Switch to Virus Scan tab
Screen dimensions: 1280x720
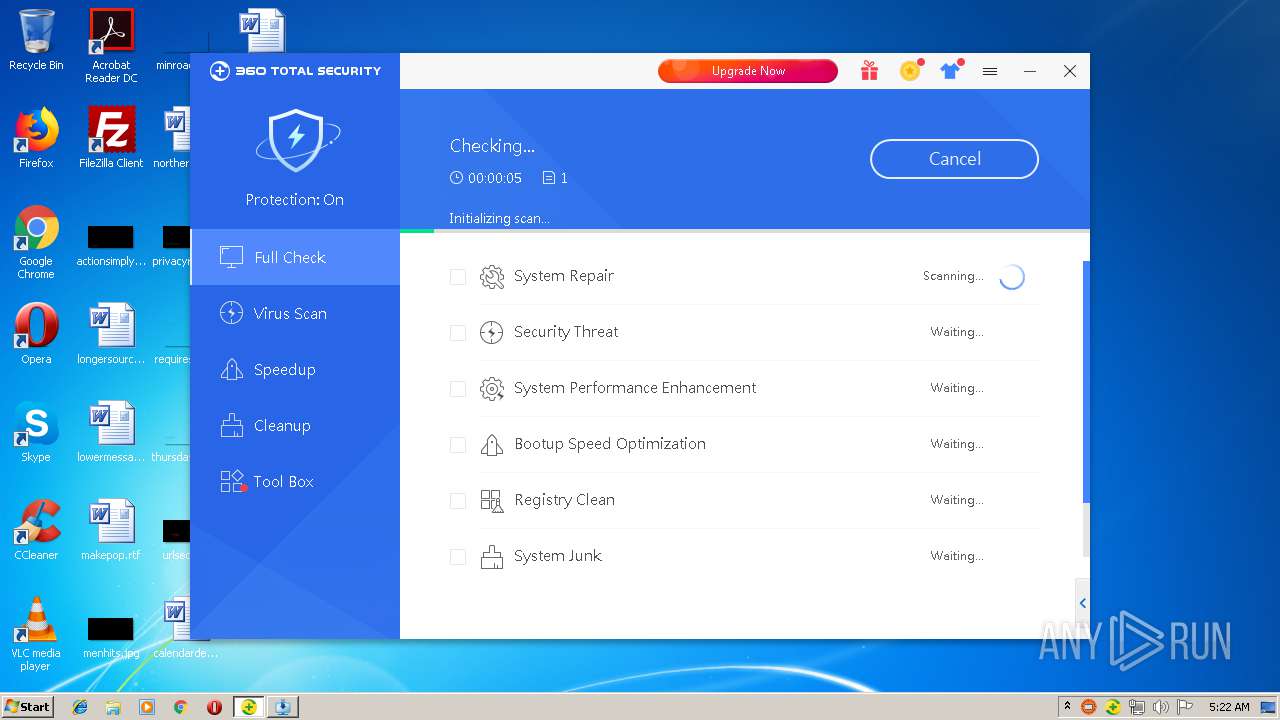tap(295, 313)
